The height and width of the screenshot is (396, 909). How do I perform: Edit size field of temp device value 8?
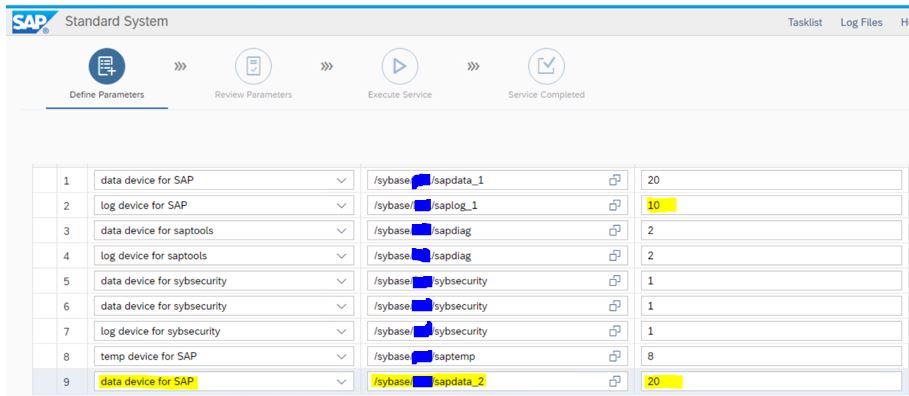pyautogui.click(x=771, y=356)
